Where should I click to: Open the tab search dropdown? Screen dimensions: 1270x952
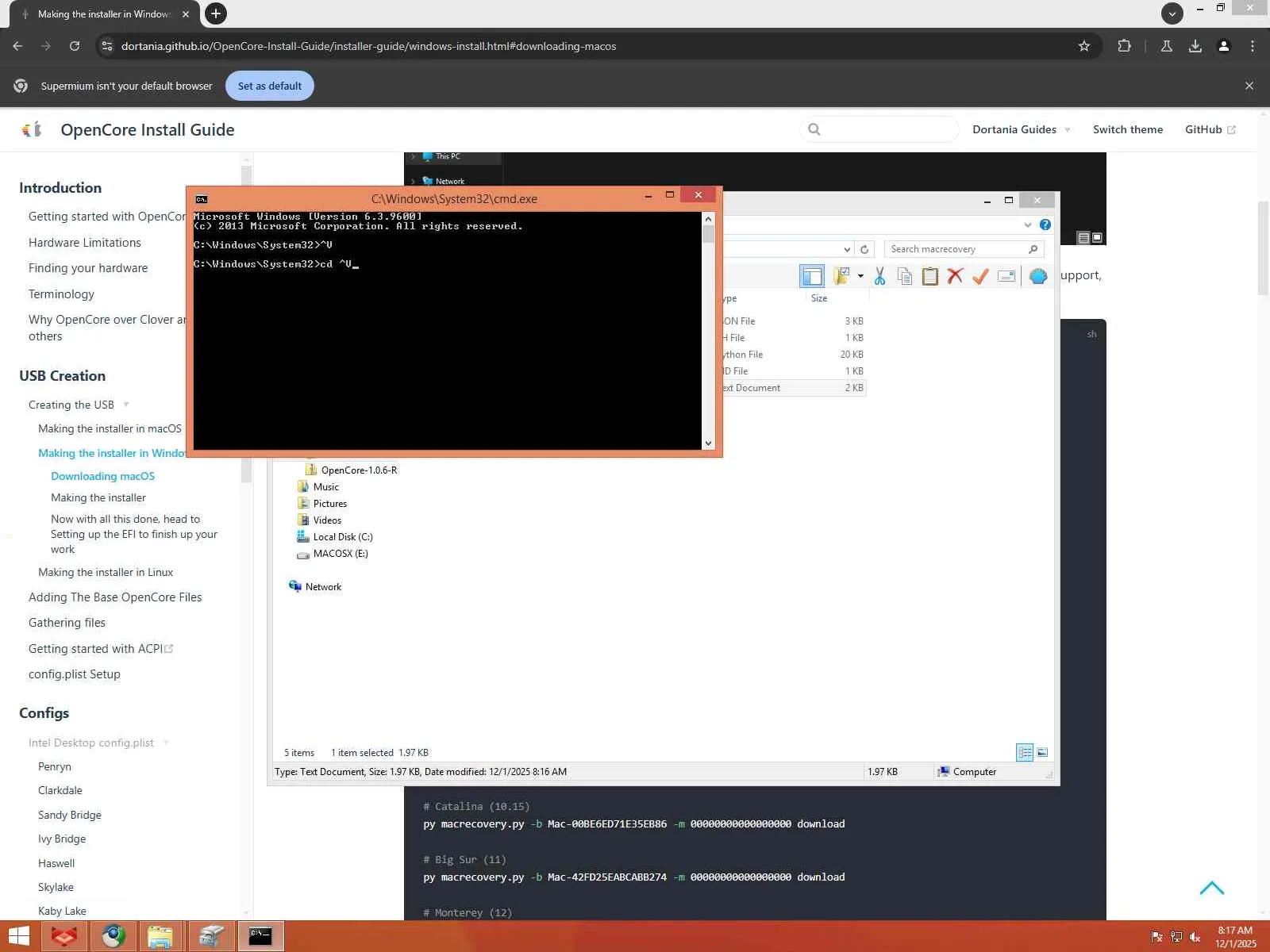coord(1172,13)
